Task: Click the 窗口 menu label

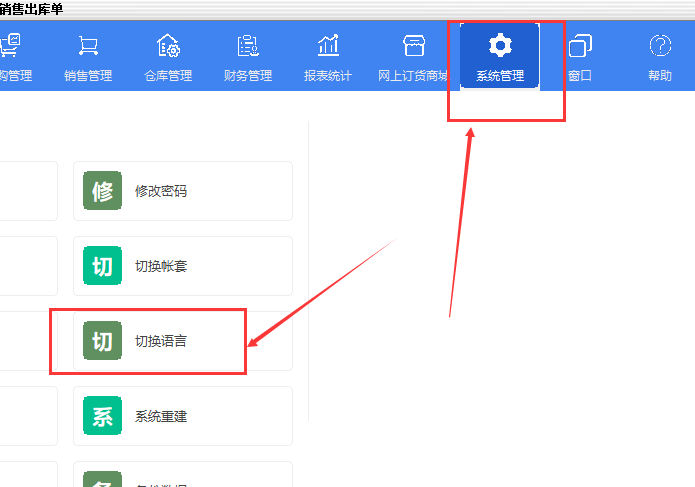Action: [x=580, y=76]
